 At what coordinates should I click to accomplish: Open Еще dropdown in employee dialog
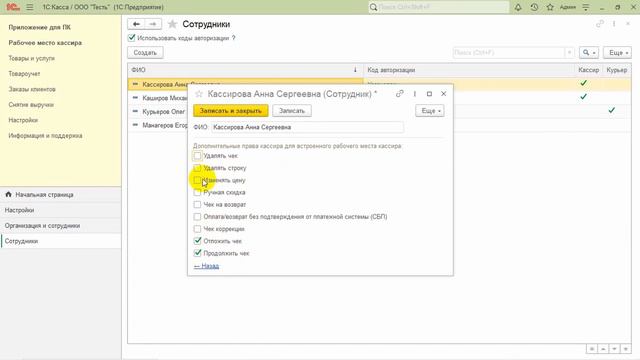pos(430,111)
